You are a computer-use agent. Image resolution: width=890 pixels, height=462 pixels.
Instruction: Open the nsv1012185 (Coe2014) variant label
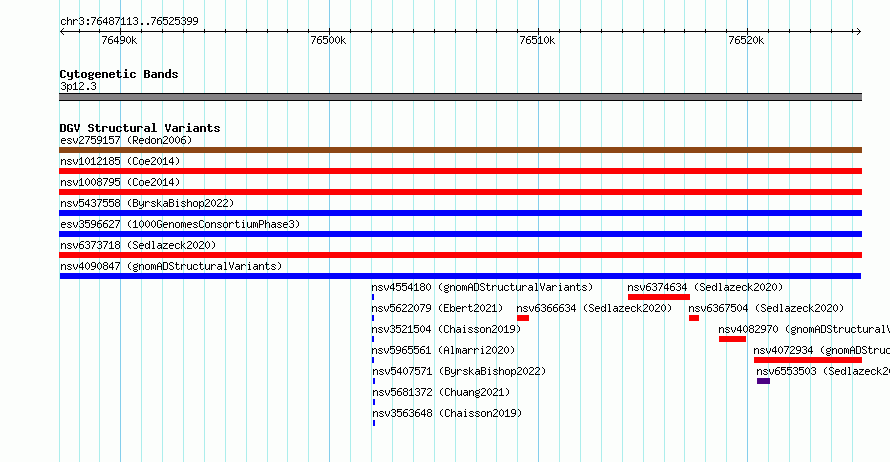(x=120, y=161)
